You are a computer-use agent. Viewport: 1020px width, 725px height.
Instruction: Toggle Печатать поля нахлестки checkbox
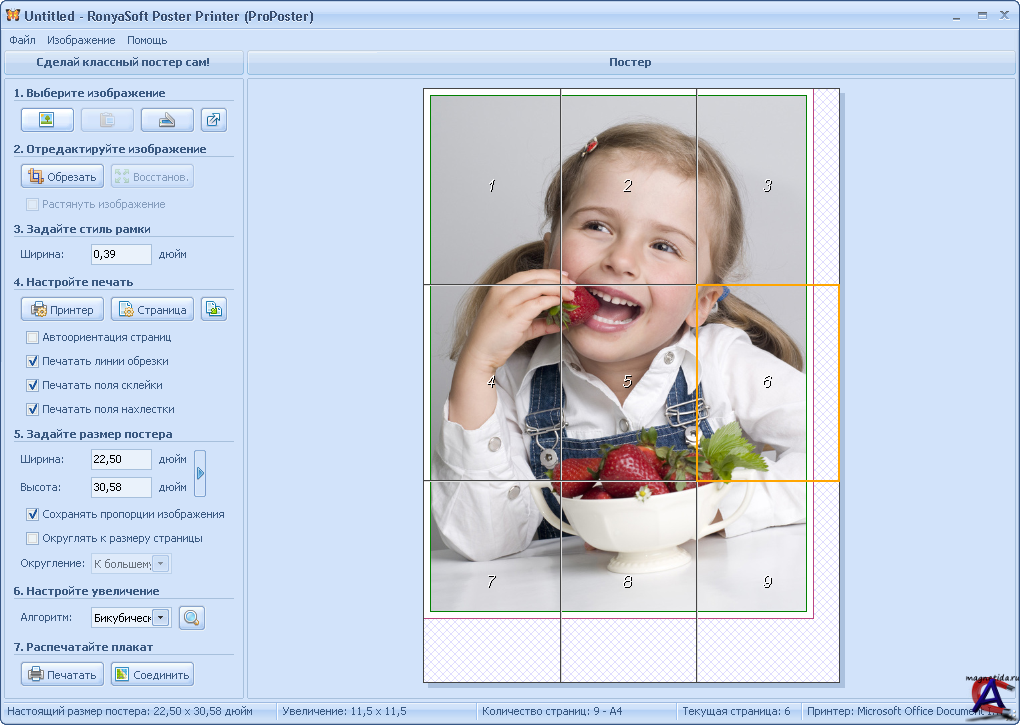point(33,409)
